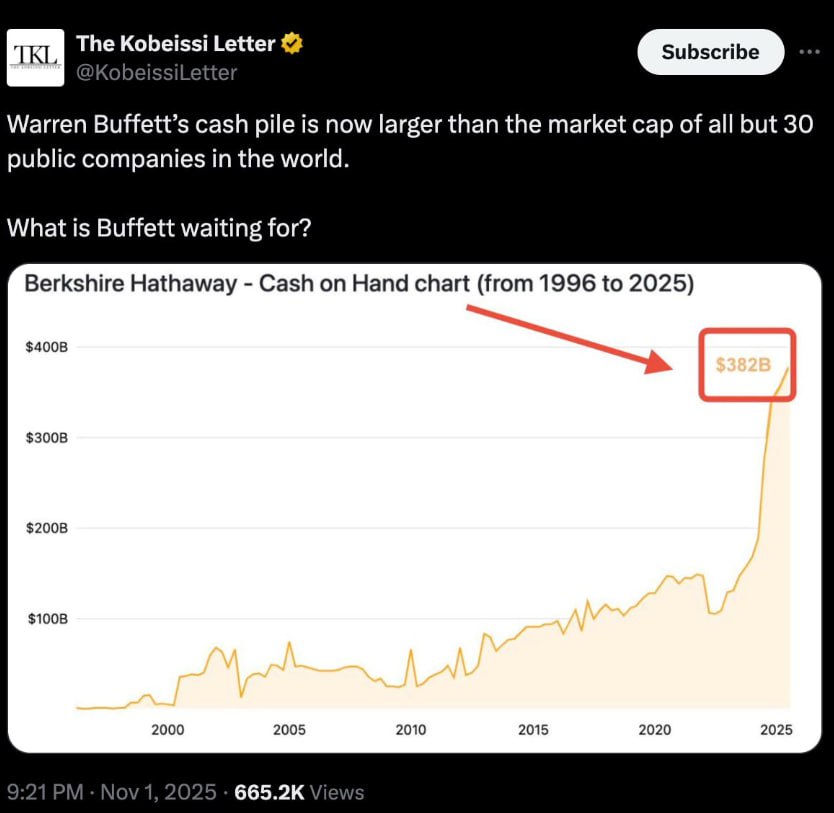
Task: Click the 2020 year axis label
Action: [x=655, y=730]
